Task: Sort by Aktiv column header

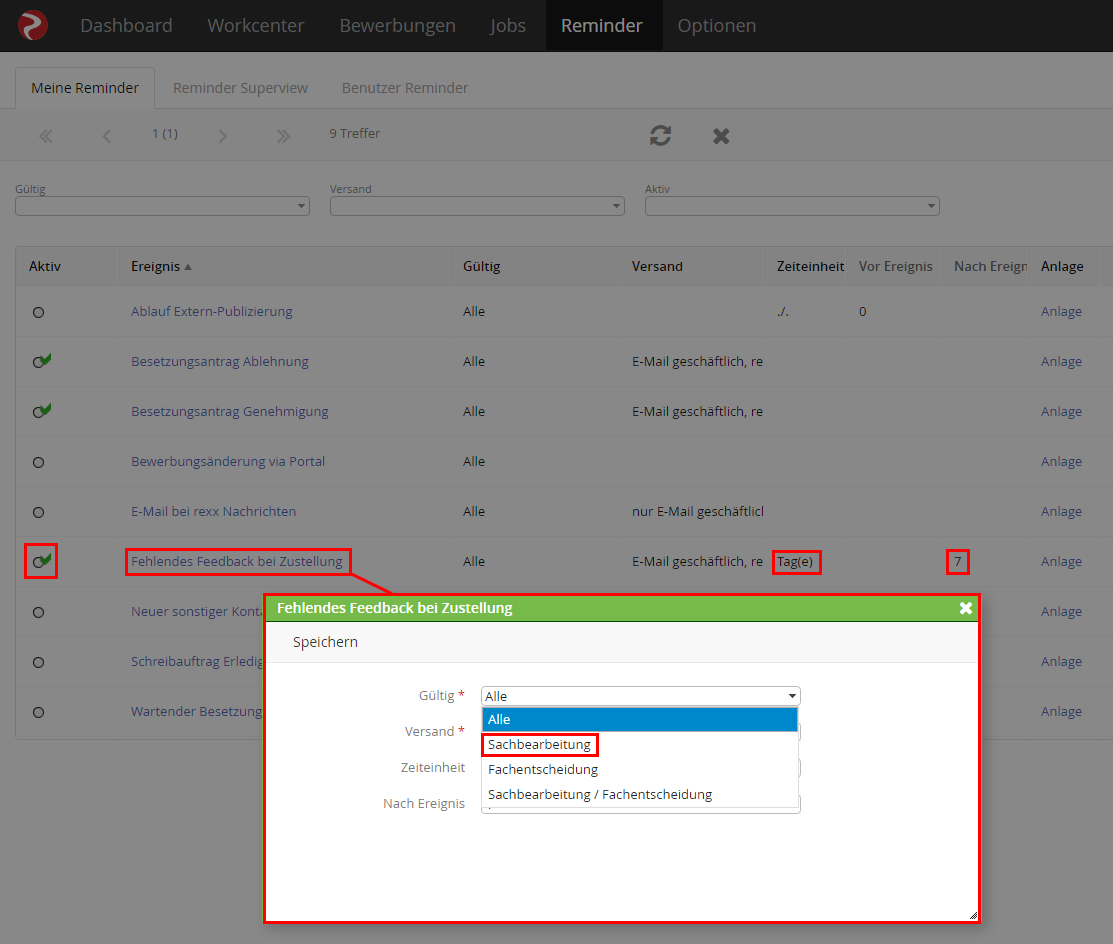Action: click(45, 266)
